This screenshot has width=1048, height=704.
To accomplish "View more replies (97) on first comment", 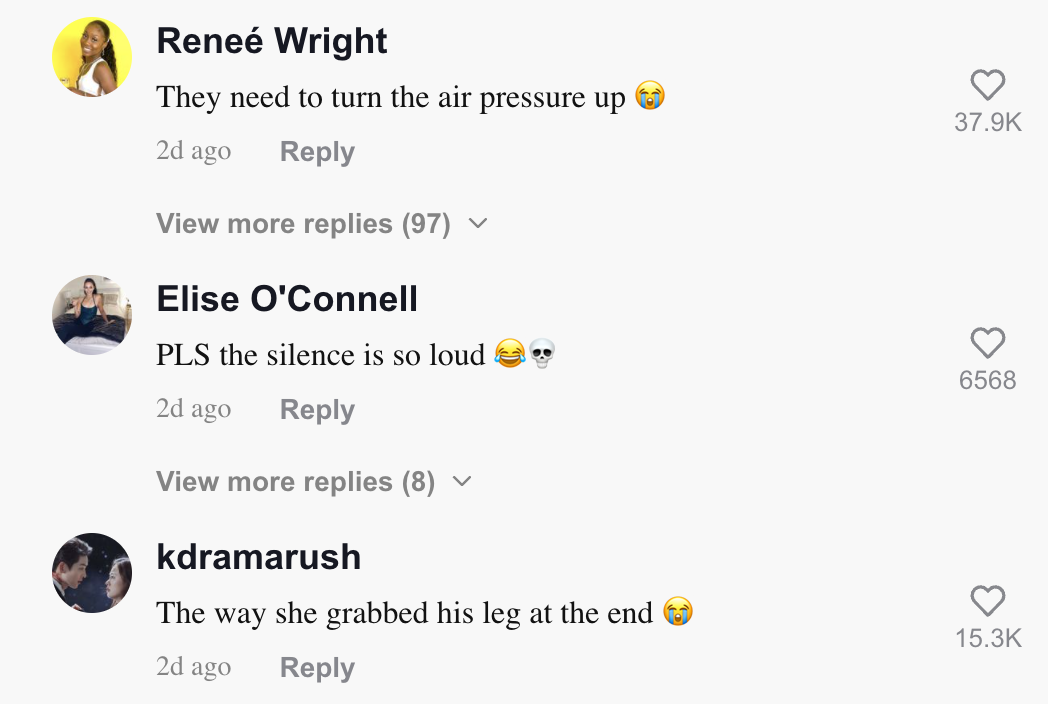I will click(303, 224).
